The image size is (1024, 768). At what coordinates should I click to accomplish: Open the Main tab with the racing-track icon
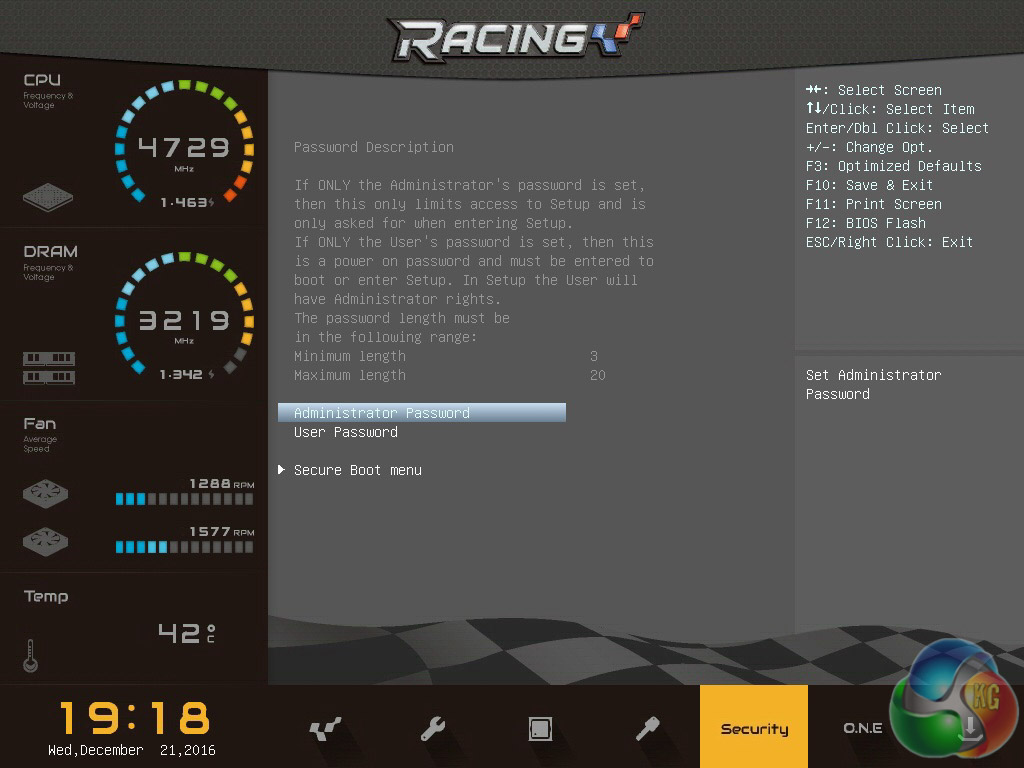pos(326,729)
